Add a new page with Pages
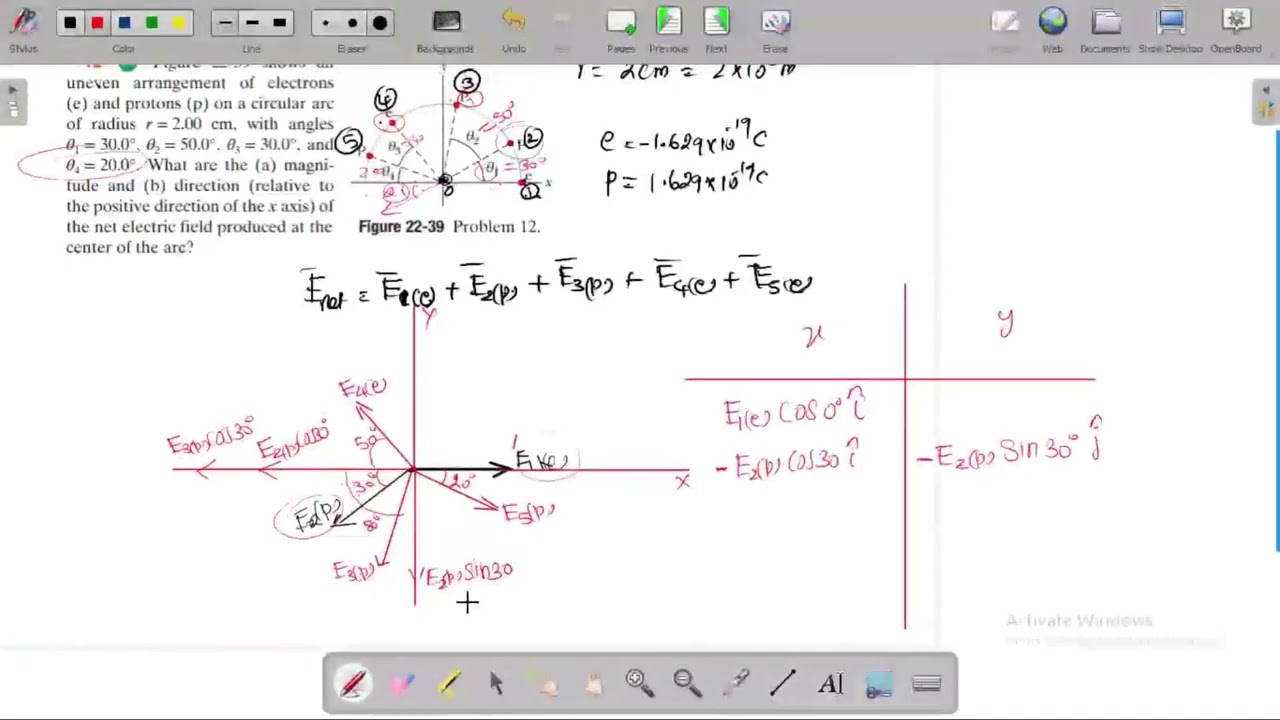The image size is (1280, 720). [x=621, y=28]
